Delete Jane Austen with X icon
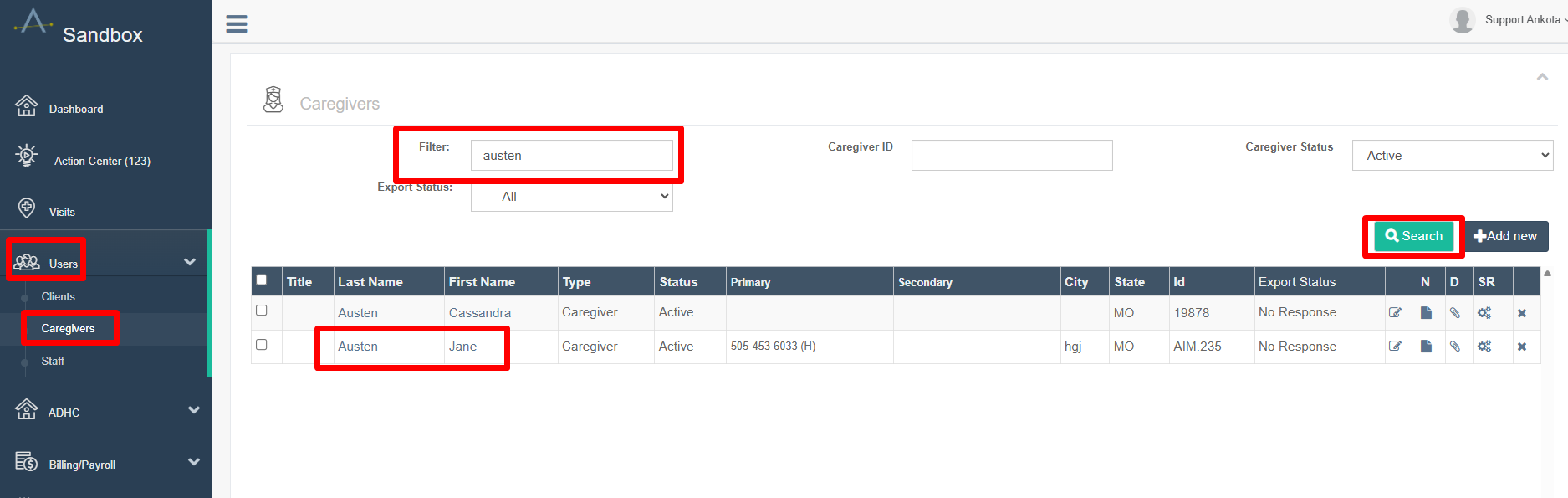Image resolution: width=1568 pixels, height=498 pixels. click(1522, 347)
